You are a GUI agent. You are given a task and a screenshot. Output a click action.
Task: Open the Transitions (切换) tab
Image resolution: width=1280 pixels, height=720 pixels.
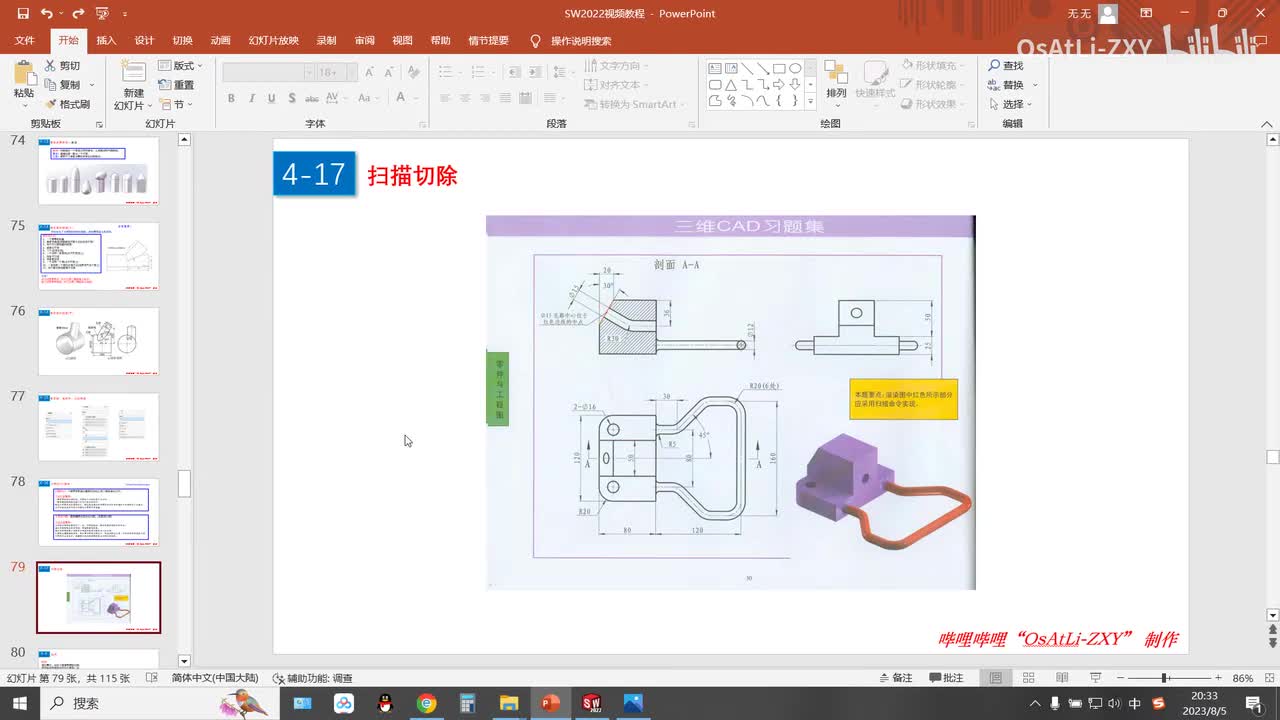[182, 41]
